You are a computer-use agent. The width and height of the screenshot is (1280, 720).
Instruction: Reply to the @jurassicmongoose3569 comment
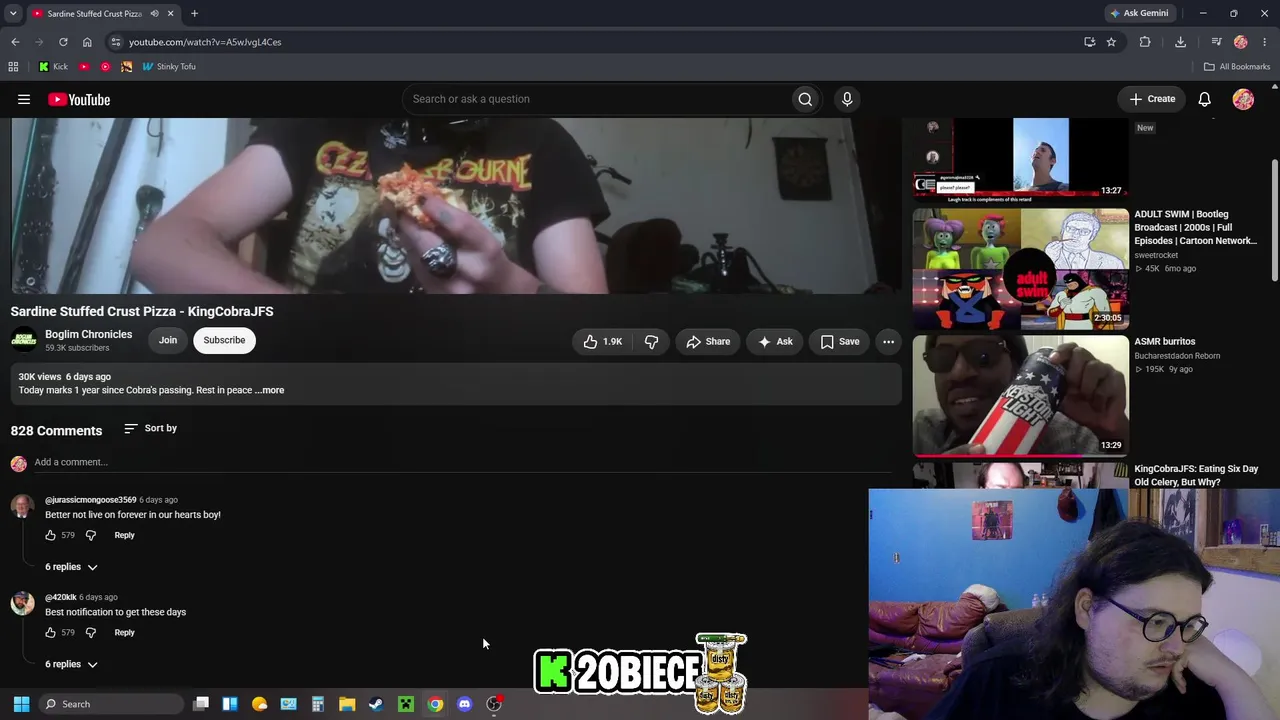124,535
